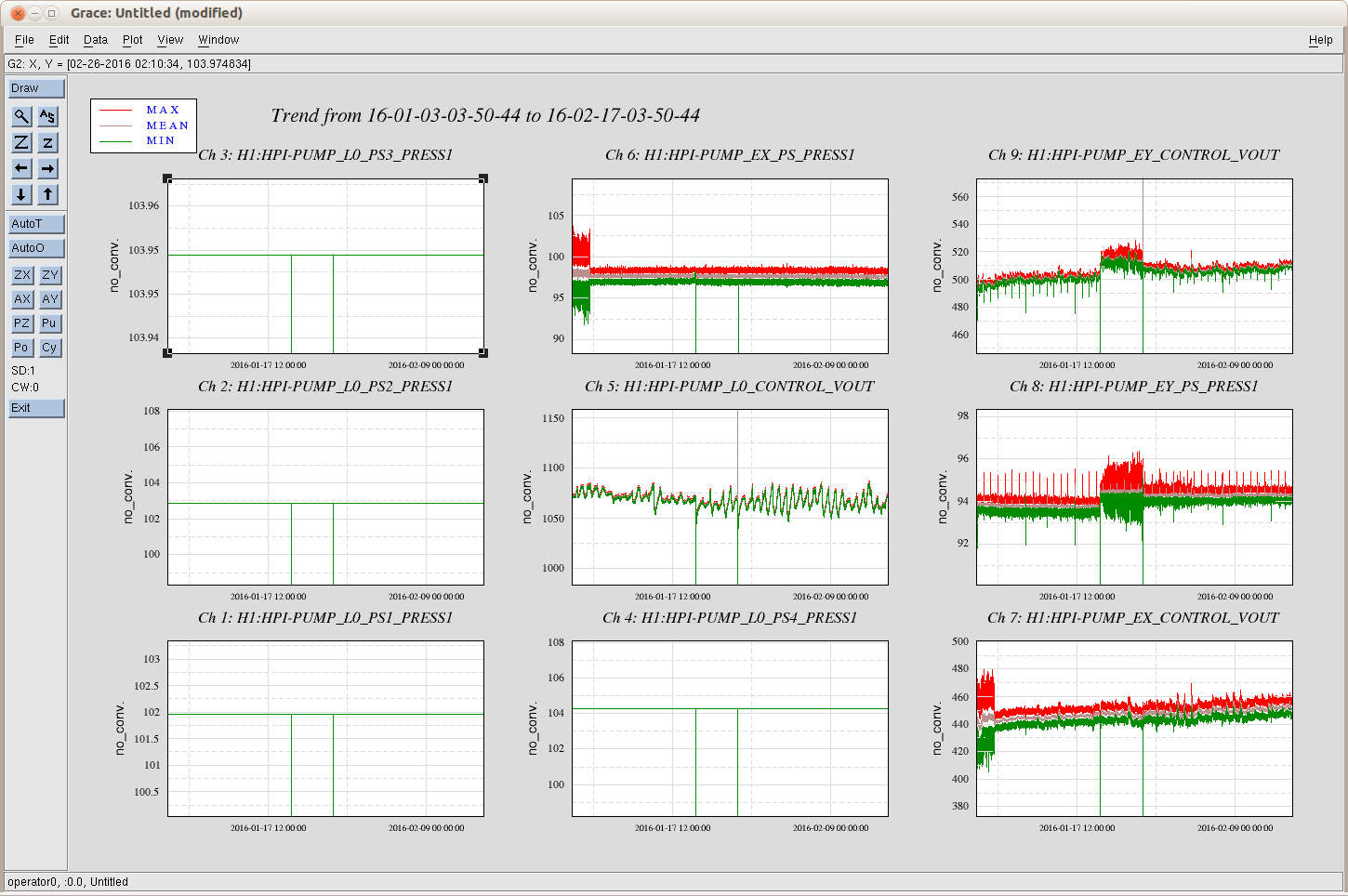Image resolution: width=1348 pixels, height=896 pixels.
Task: Zoom out with the small z icon
Action: click(x=47, y=142)
